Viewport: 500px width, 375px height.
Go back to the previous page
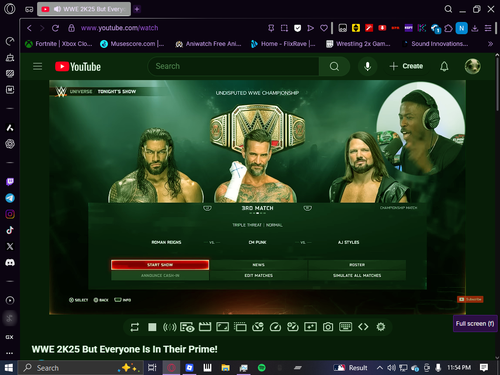(29, 28)
